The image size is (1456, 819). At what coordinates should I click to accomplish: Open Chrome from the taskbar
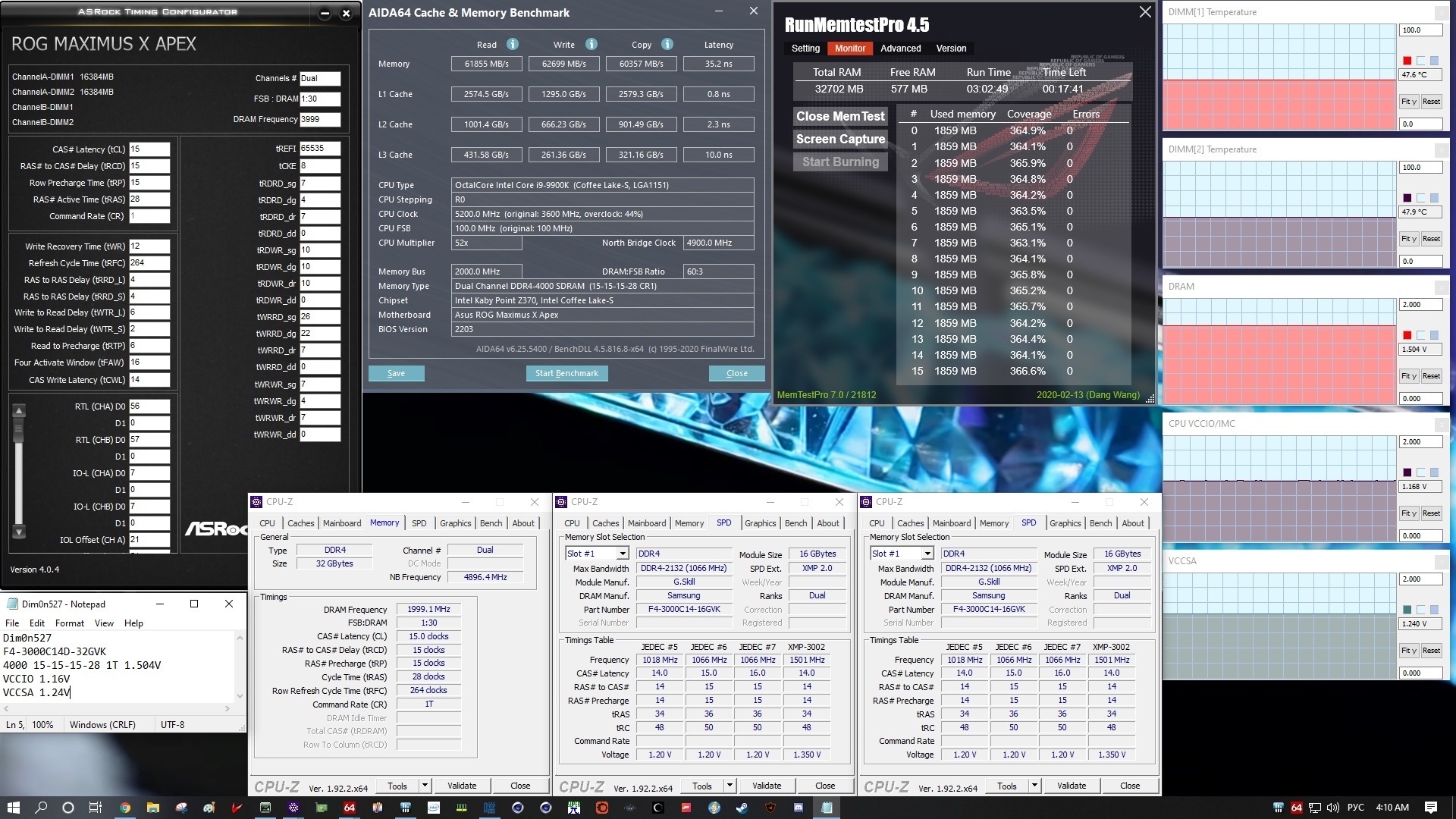tap(125, 808)
